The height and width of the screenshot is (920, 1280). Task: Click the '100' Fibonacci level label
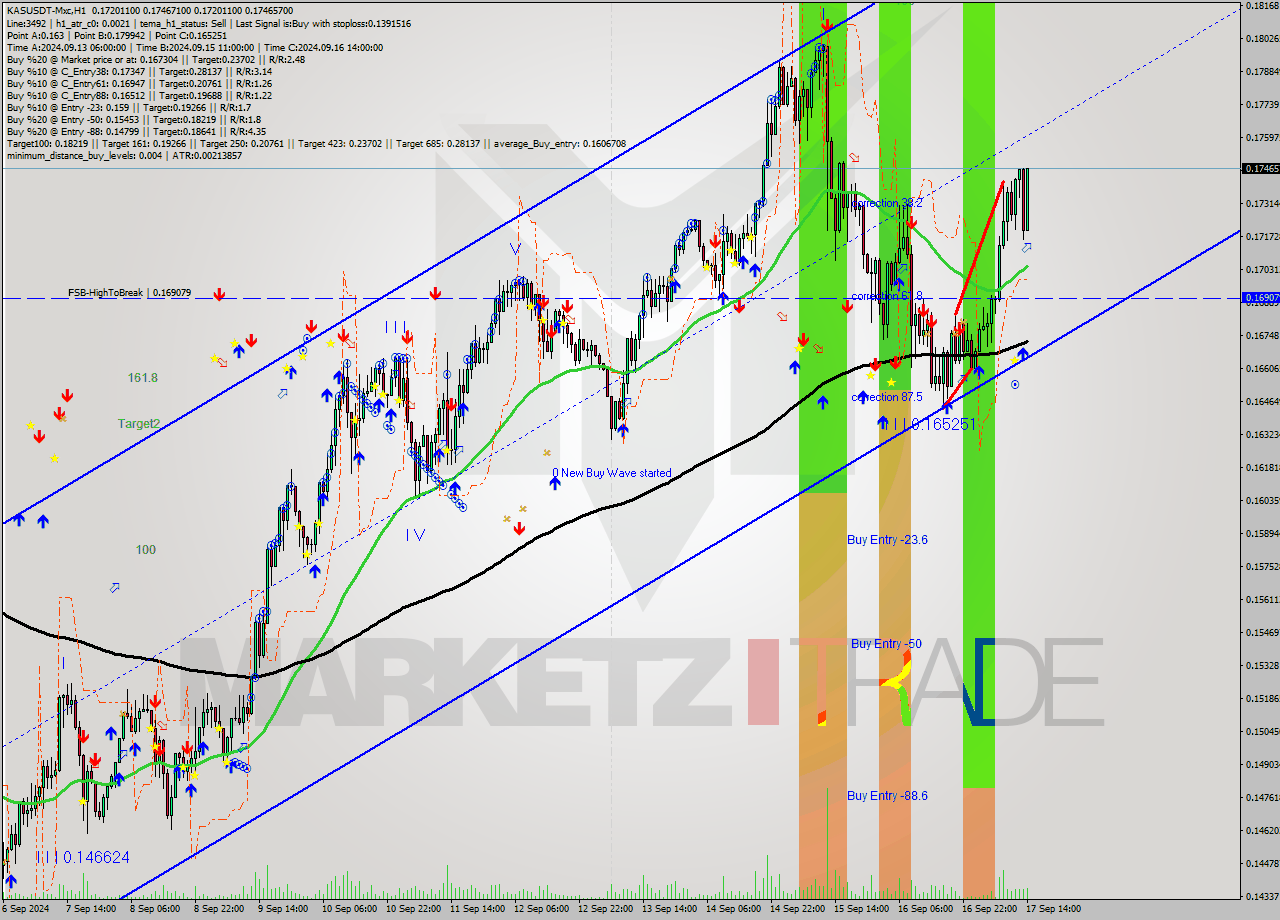(x=146, y=550)
